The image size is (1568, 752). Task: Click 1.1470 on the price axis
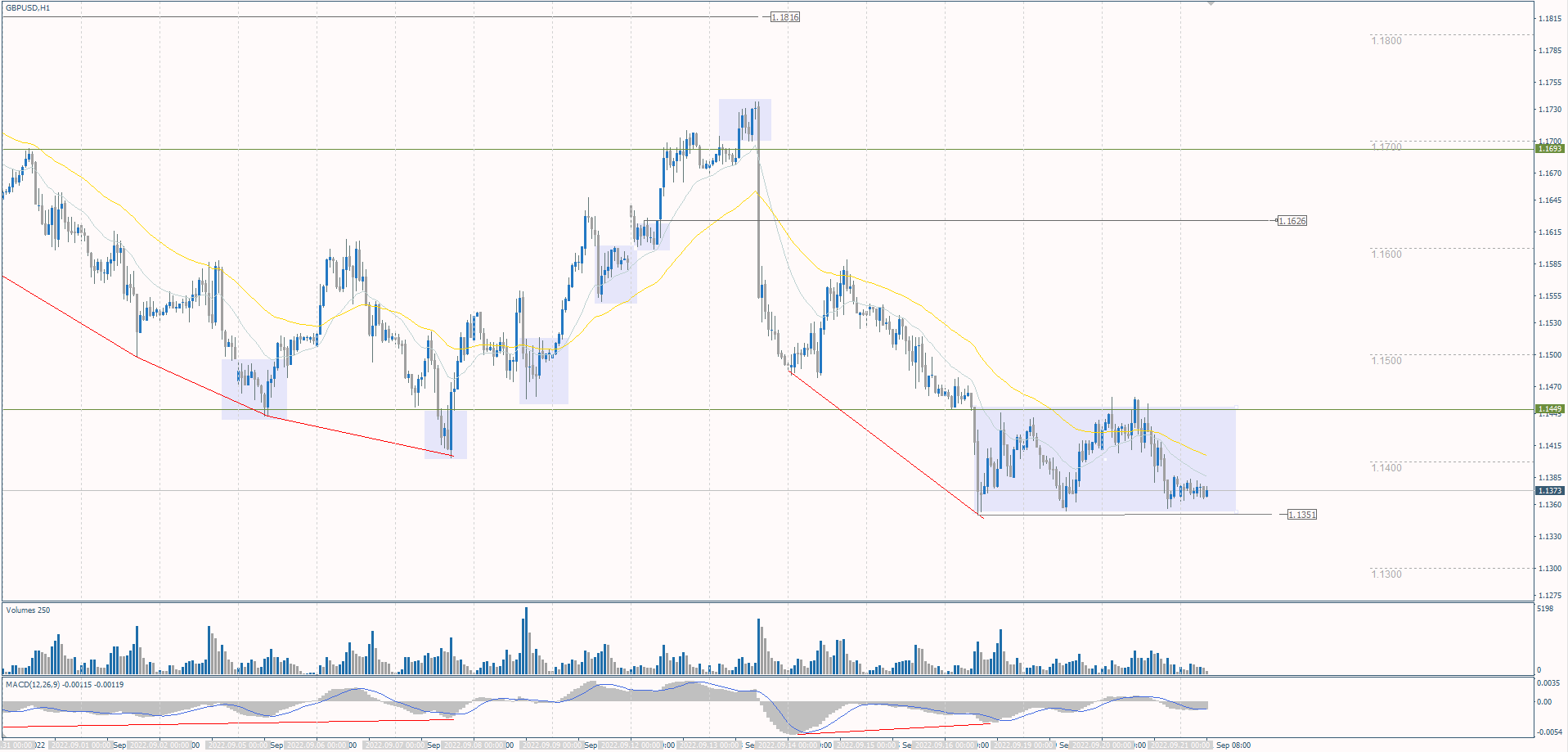[1550, 387]
